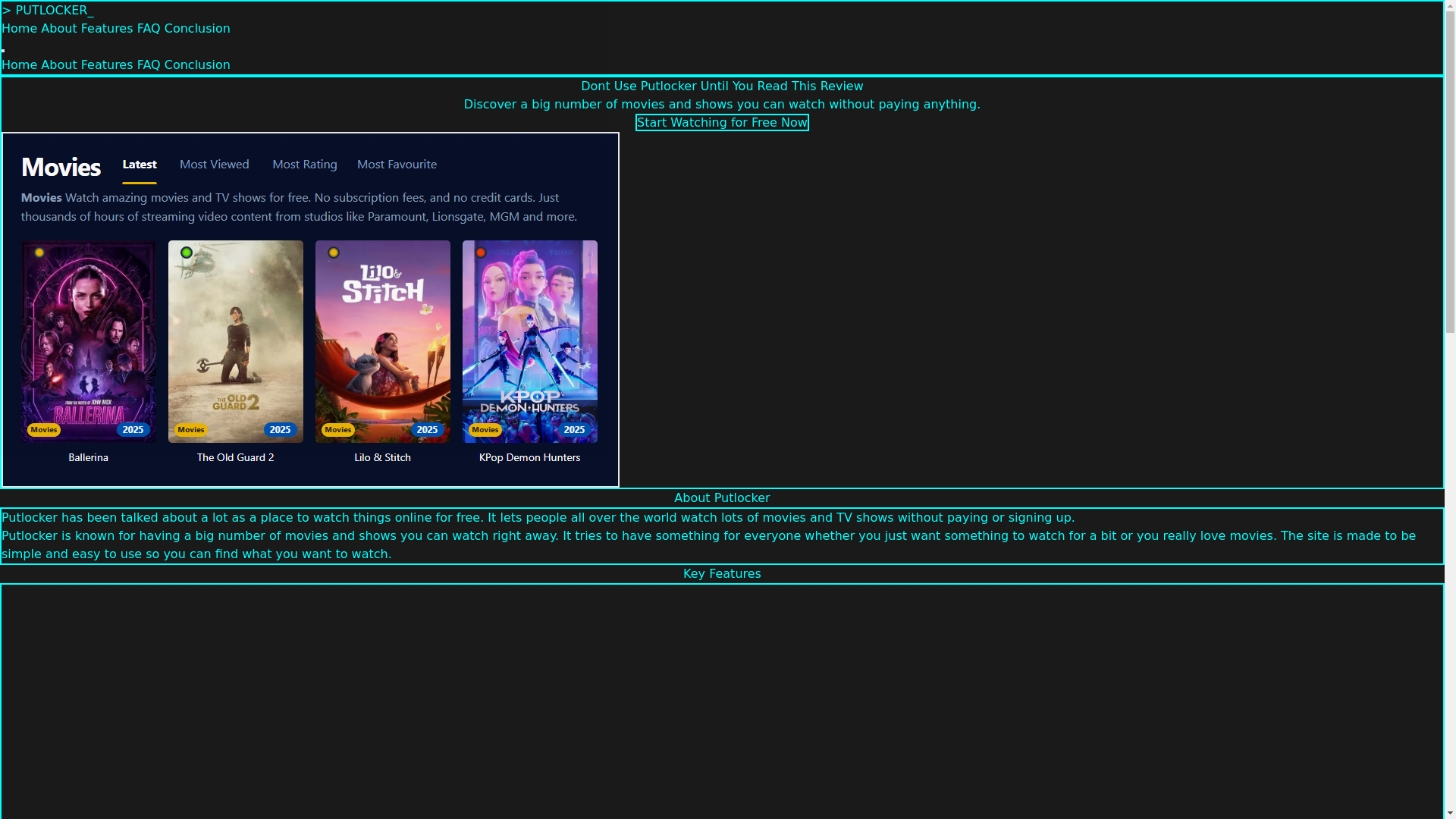Viewport: 1456px width, 819px height.
Task: Click 'Dont Use Putlocker Until You Read' headline
Action: click(x=722, y=86)
